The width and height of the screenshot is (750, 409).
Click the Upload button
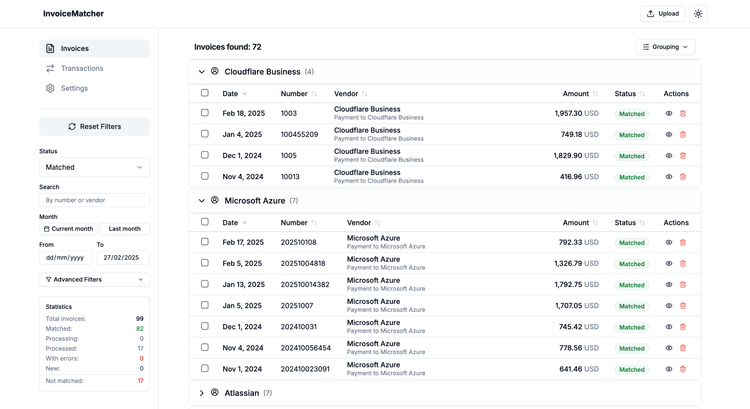tap(662, 14)
